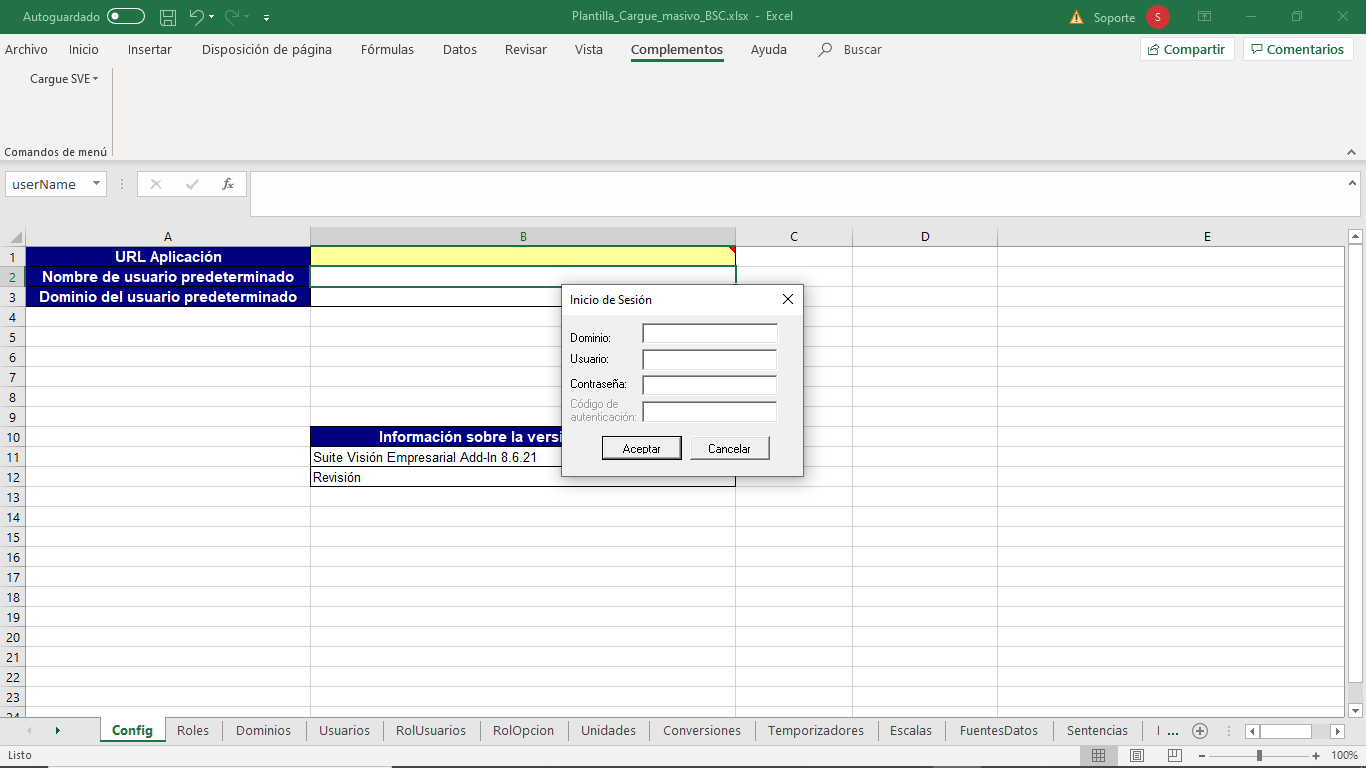Expand the Name Box dropdown arrow
This screenshot has height=768, width=1366.
click(x=96, y=184)
